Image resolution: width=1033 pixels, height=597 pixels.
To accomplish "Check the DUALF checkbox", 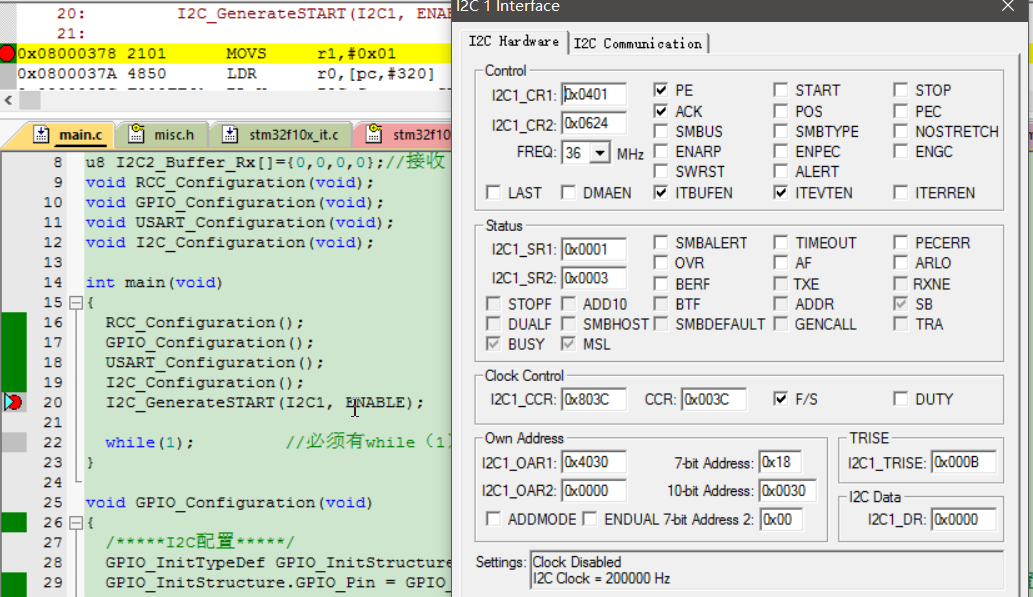I will coord(493,324).
